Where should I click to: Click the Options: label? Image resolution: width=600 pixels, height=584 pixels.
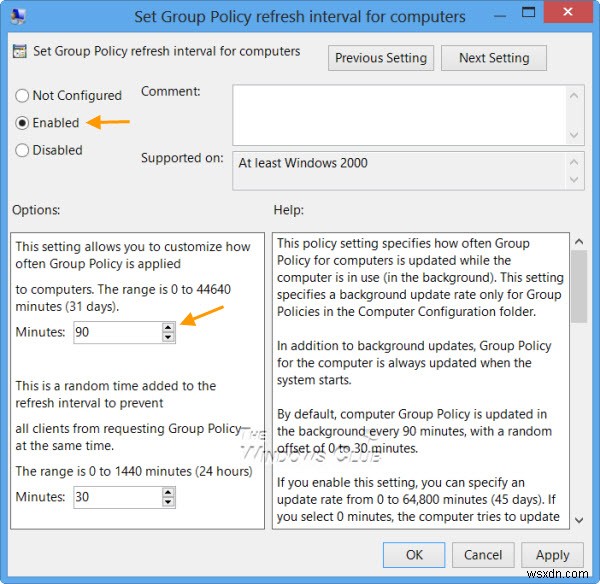[x=36, y=210]
